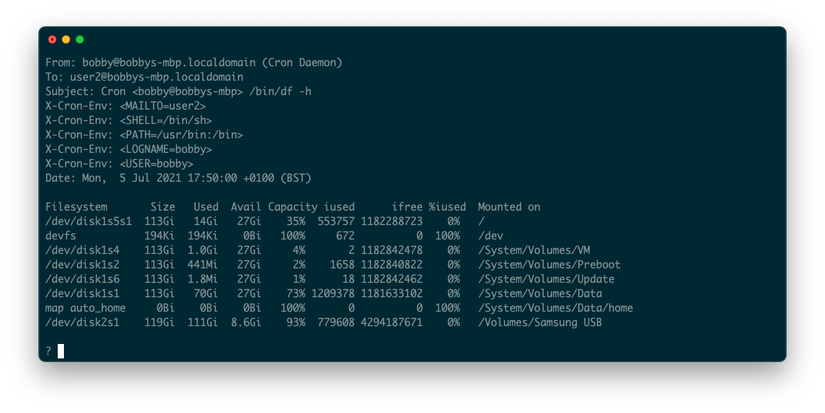The height and width of the screenshot is (413, 825).
Task: Click the cursor at the ? prompt
Action: coord(61,351)
